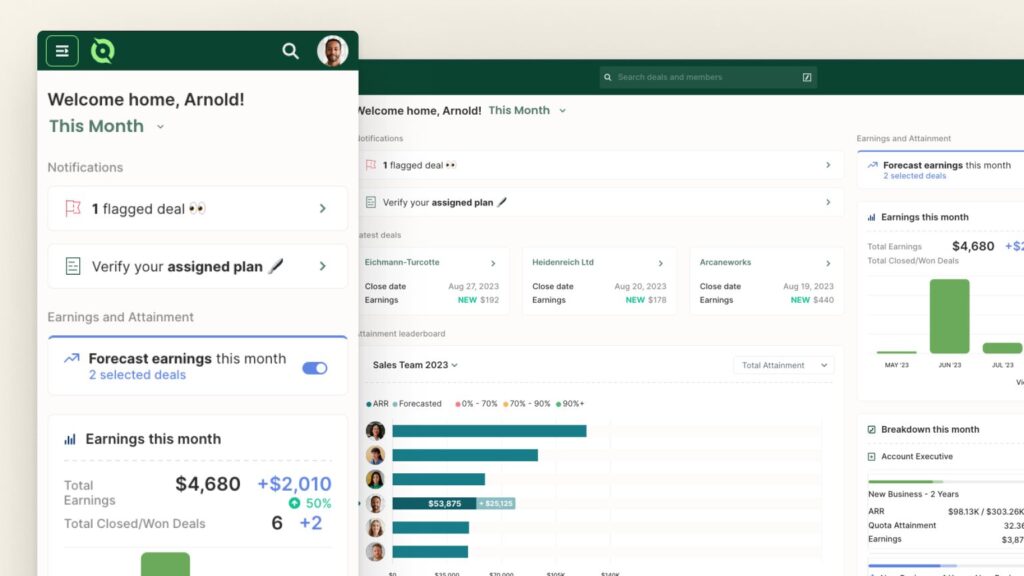
Task: Click the magnifier icon in desktop search bar
Action: 607,77
